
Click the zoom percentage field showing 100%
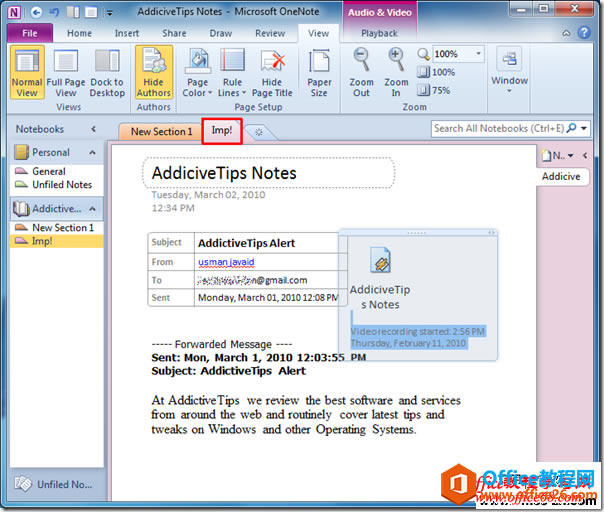[x=453, y=54]
